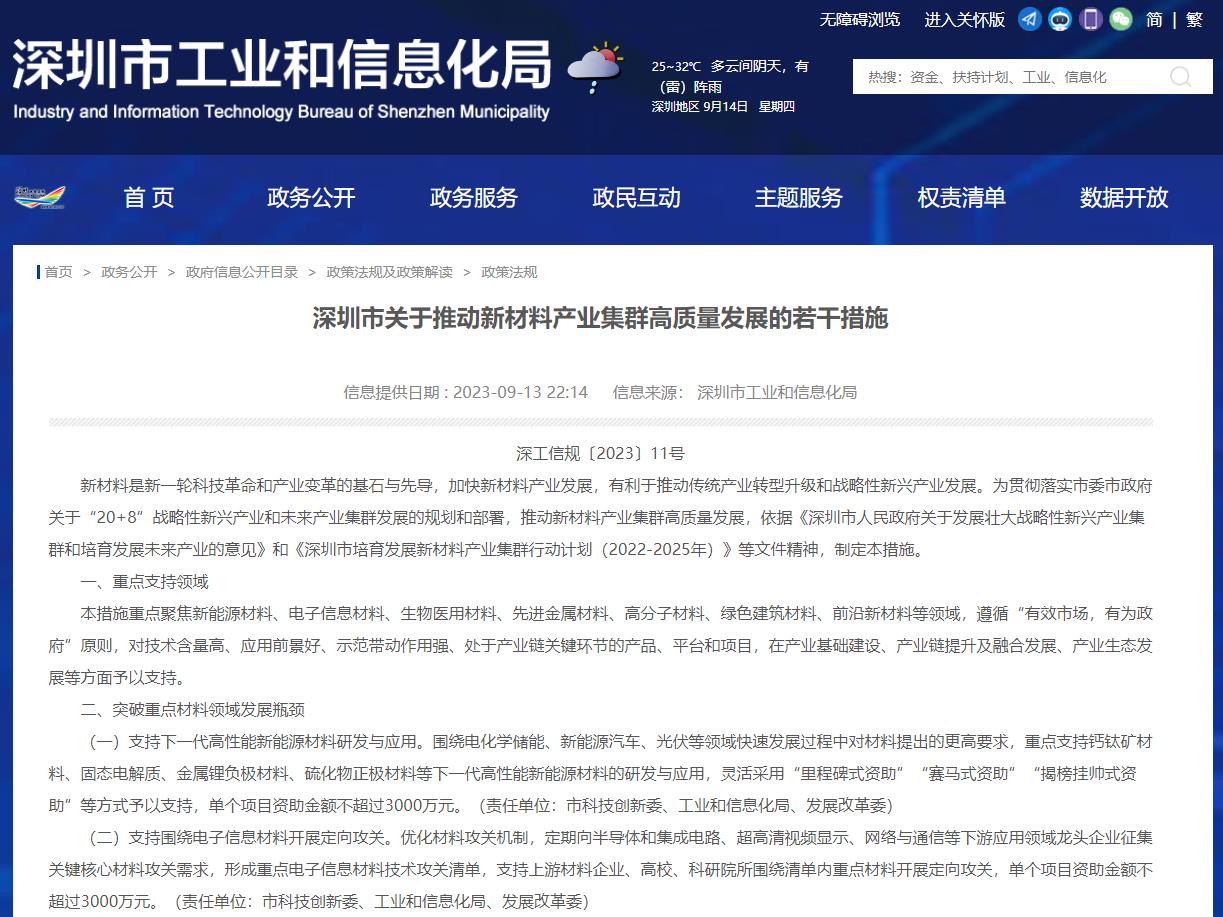Click the 无障碍浏览 link

coord(860,19)
